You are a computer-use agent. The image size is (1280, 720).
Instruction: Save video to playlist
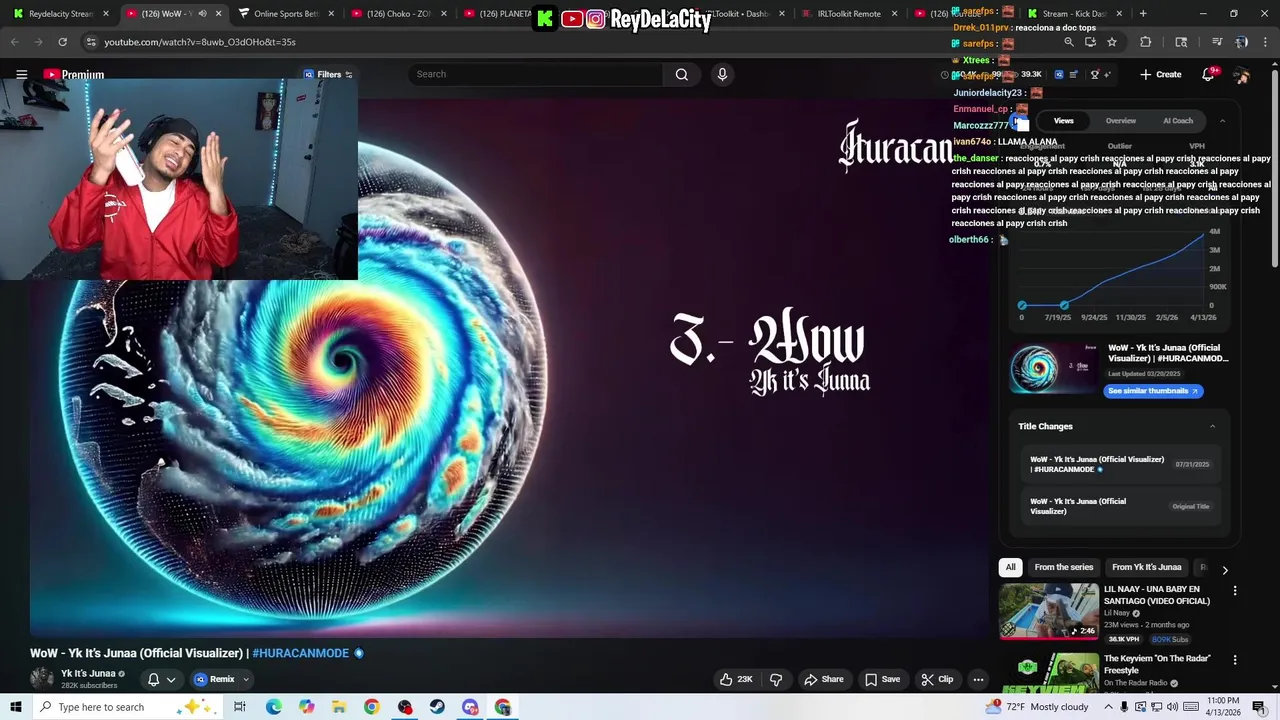tap(882, 679)
